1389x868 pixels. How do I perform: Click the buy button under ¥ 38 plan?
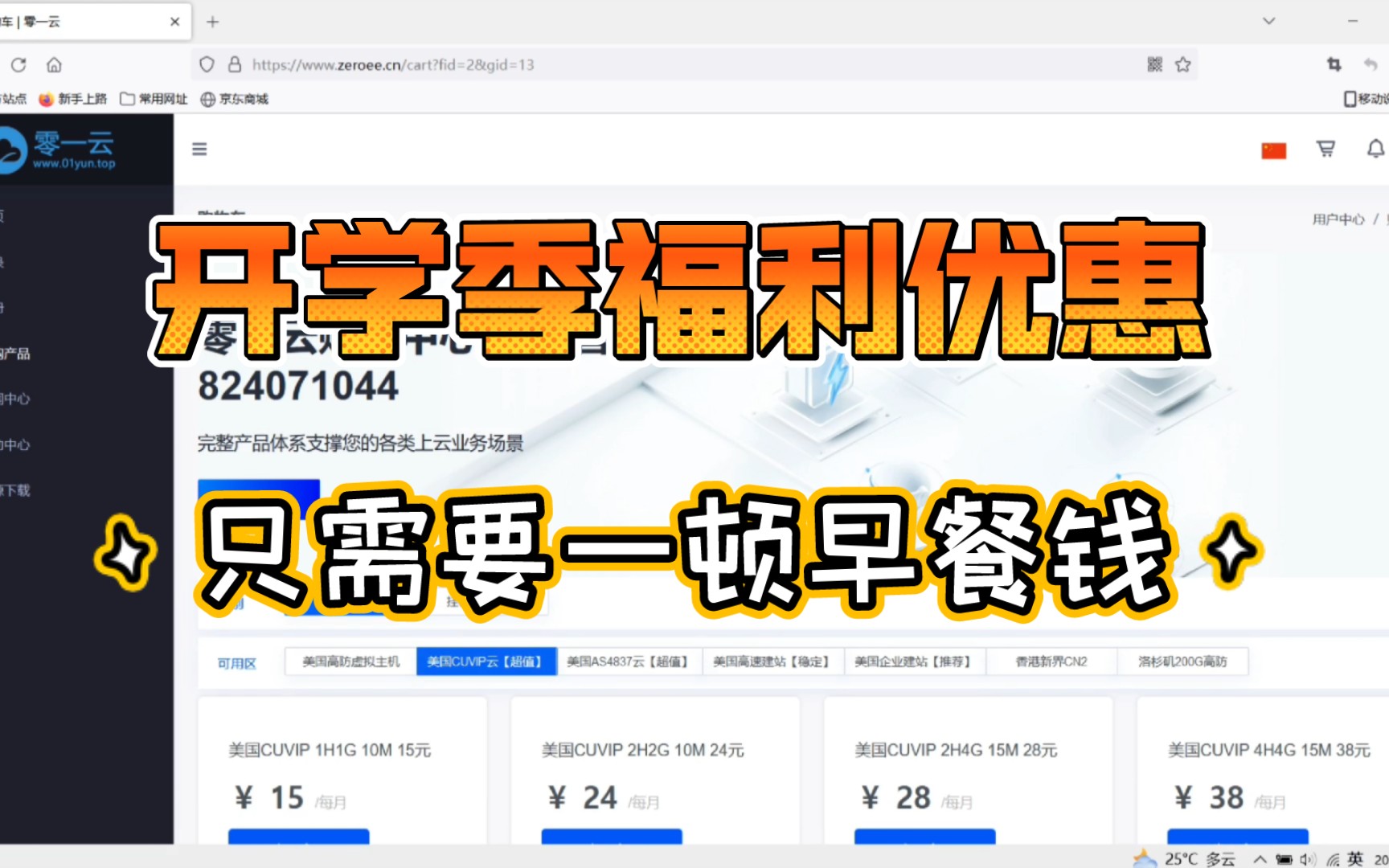pos(1238,837)
